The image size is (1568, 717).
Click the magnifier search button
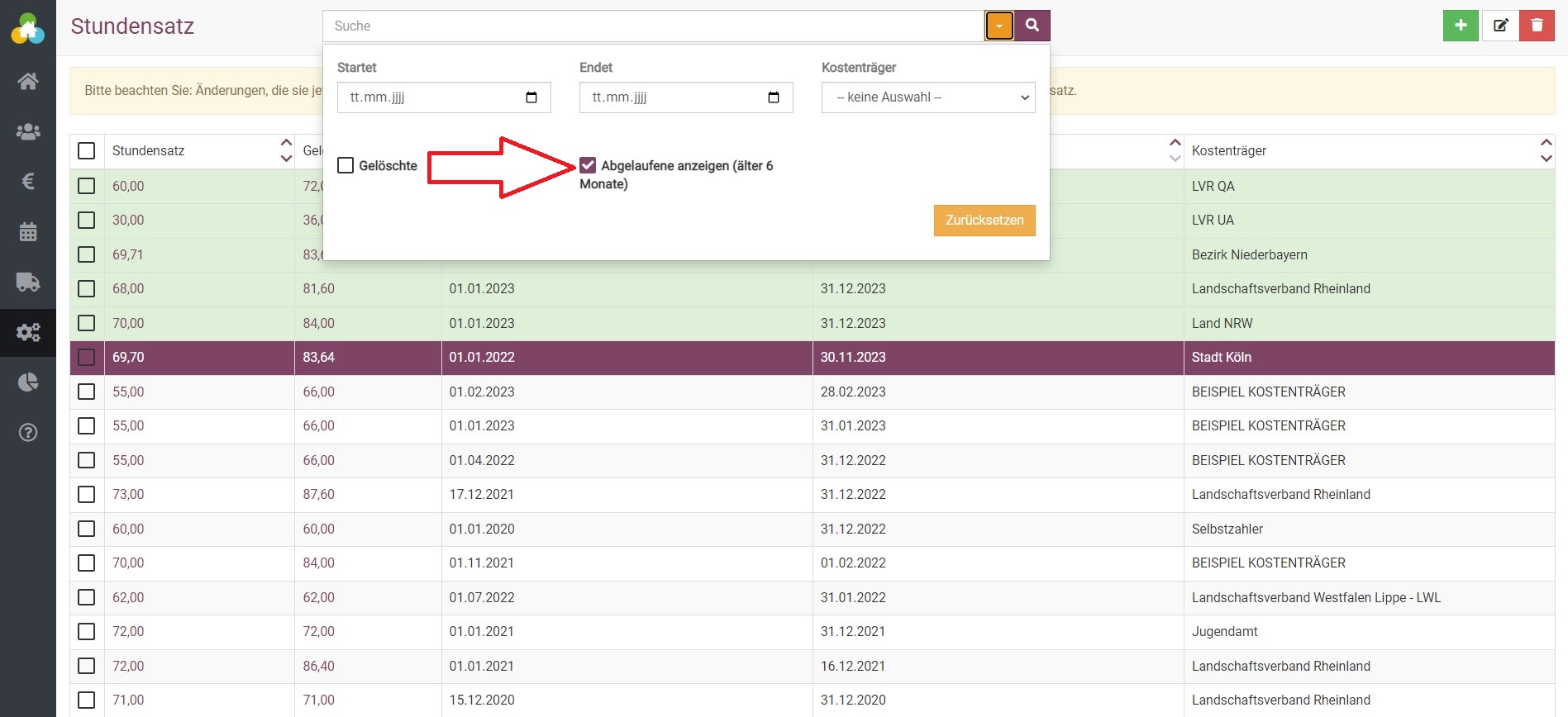click(1032, 26)
